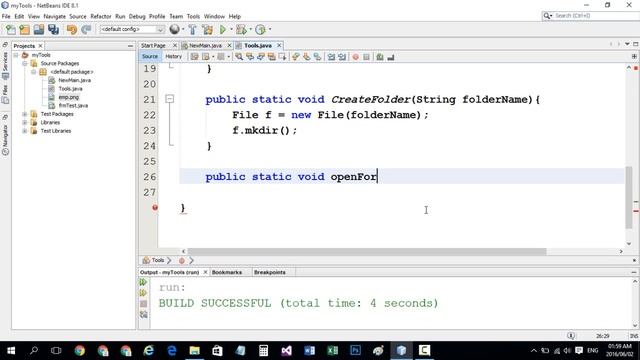Open the Profile Project dropdown arrow
This screenshot has height=360, width=640.
pos(269,29)
